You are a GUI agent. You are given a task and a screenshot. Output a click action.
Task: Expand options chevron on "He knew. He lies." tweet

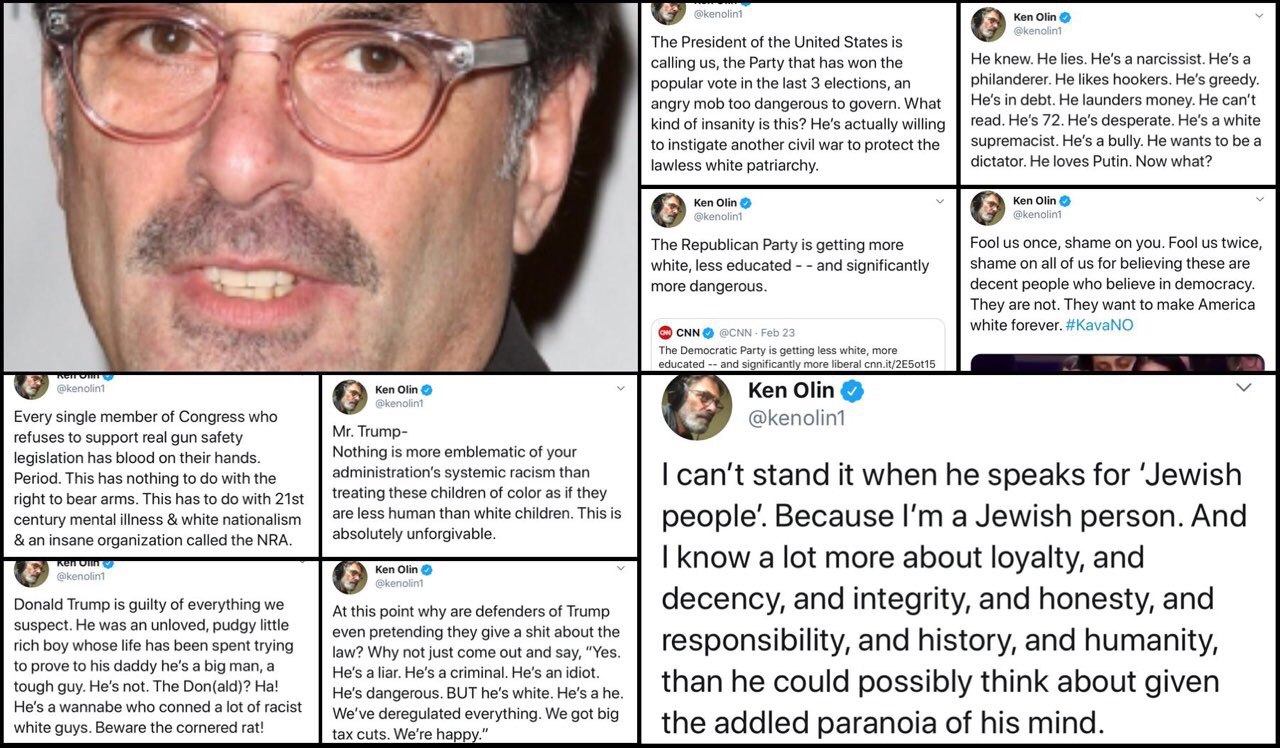[x=1258, y=16]
